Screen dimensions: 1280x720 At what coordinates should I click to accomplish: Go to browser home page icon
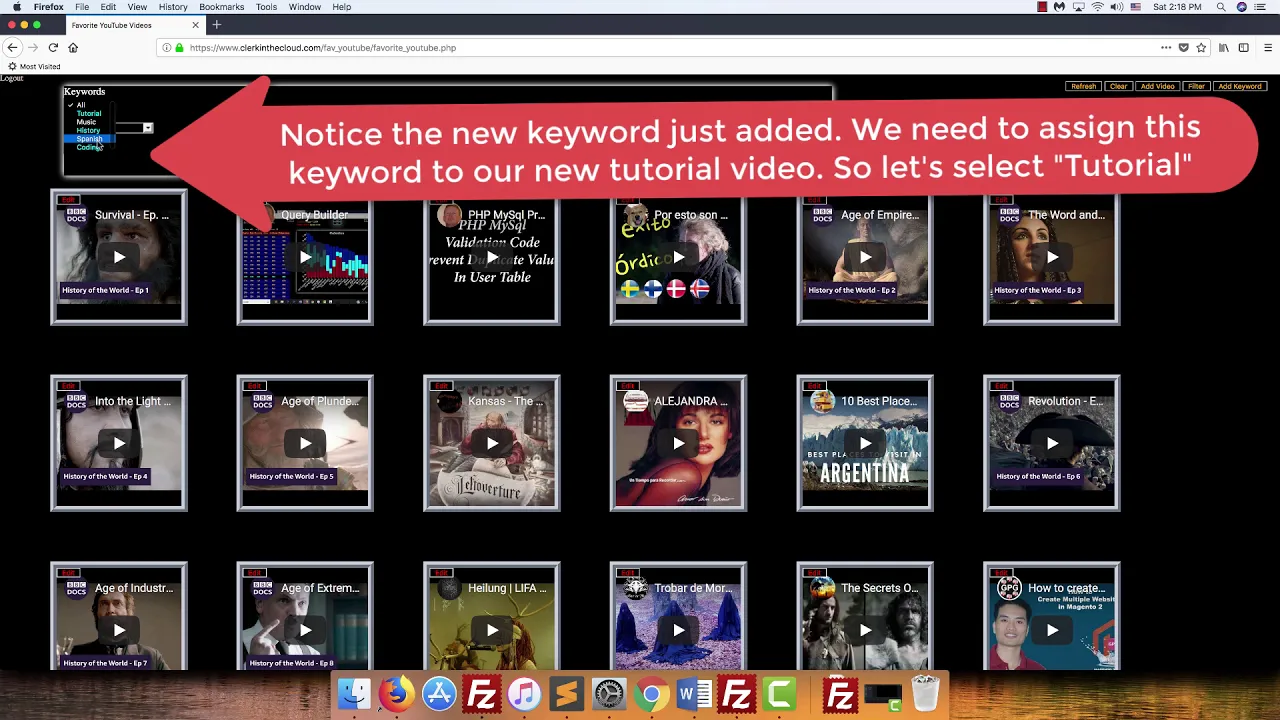click(x=73, y=47)
